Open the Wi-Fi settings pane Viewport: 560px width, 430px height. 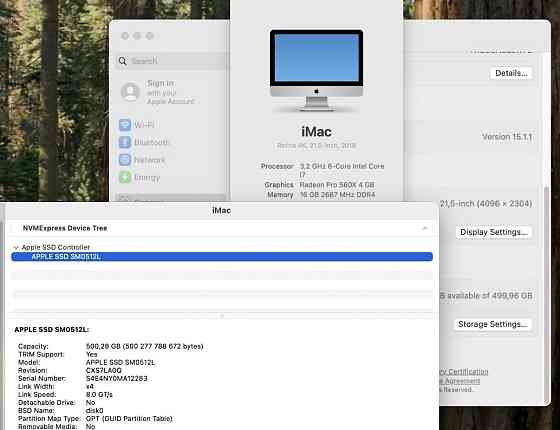tap(144, 125)
